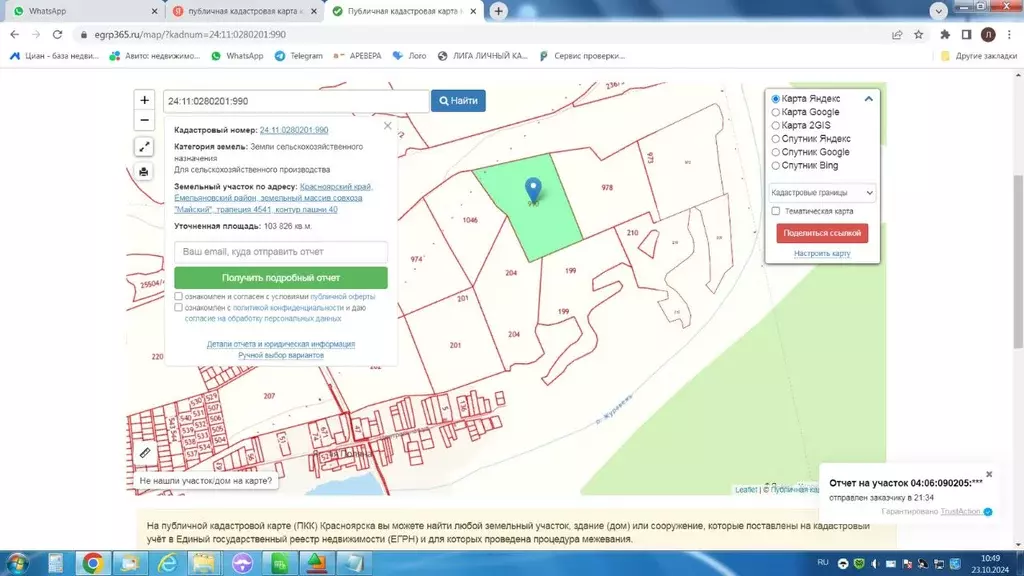Select Спутник Google radio option
The image size is (1024, 576).
pyautogui.click(x=775, y=152)
